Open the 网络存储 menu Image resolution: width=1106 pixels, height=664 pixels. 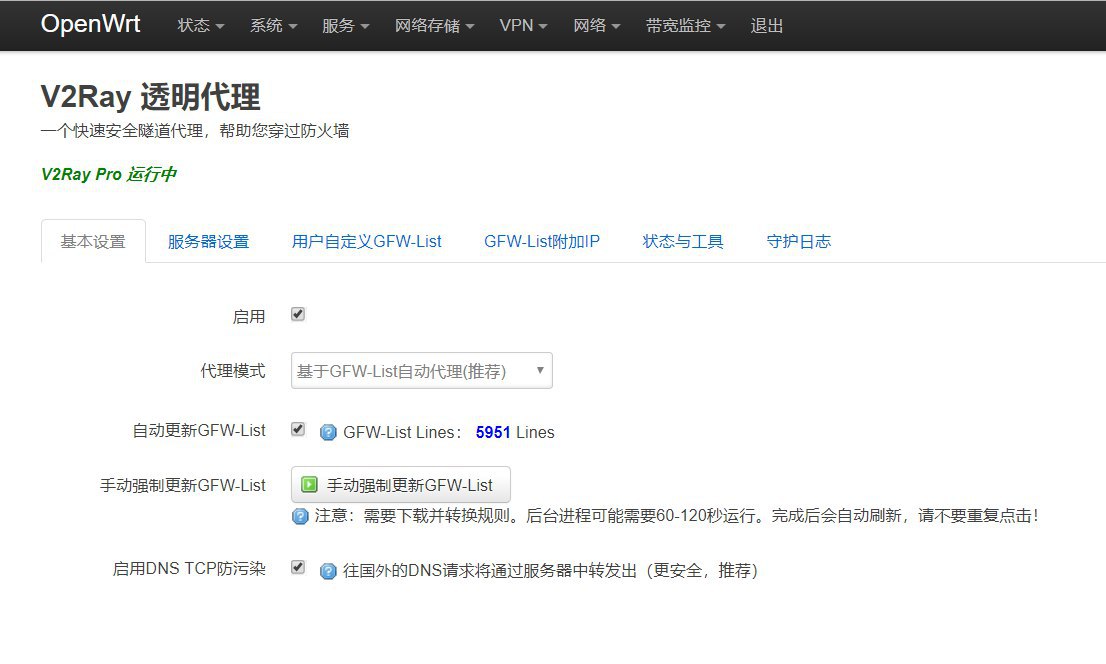pos(434,26)
